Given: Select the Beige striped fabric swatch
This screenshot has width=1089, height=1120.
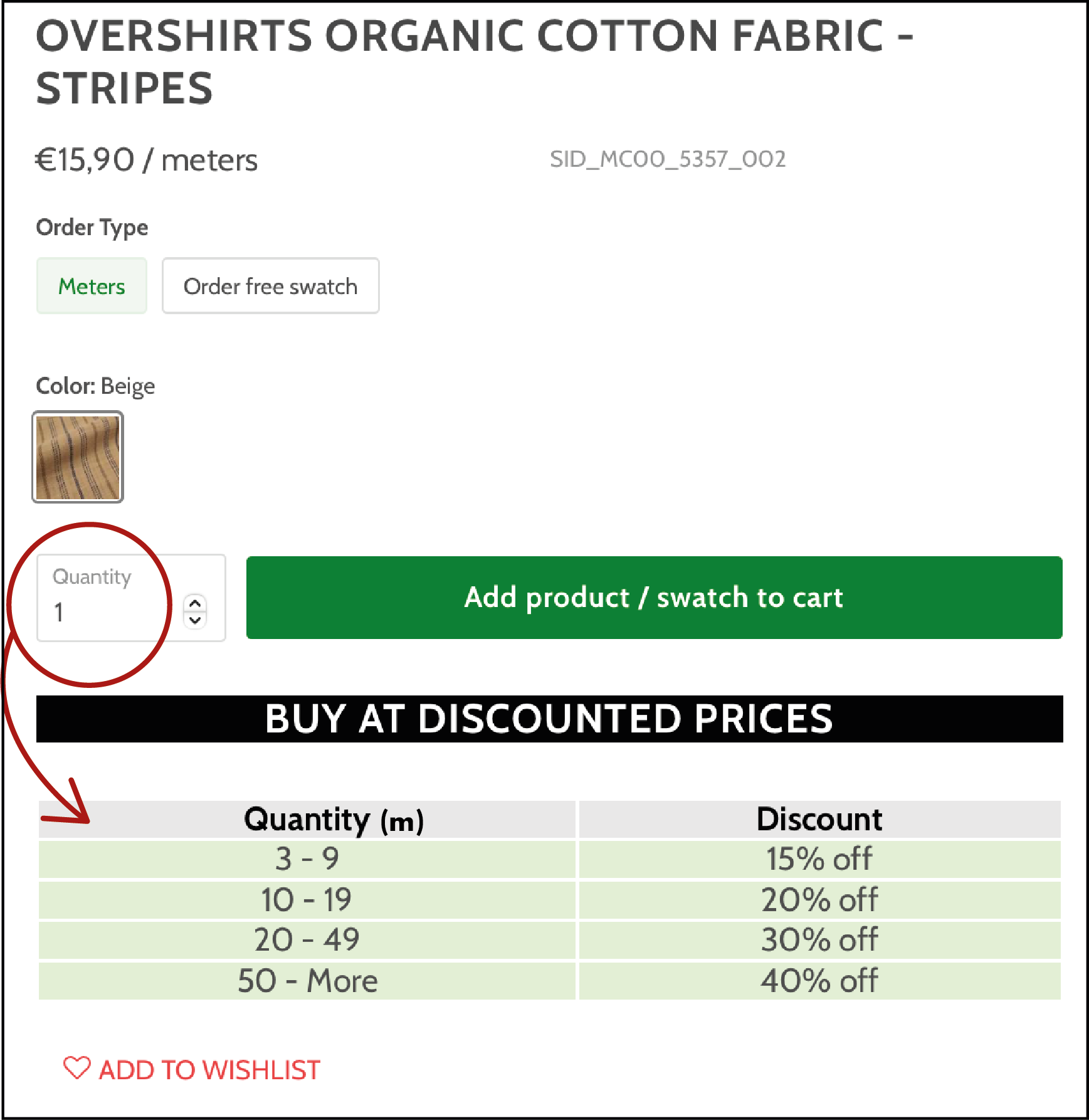Looking at the screenshot, I should [x=78, y=457].
